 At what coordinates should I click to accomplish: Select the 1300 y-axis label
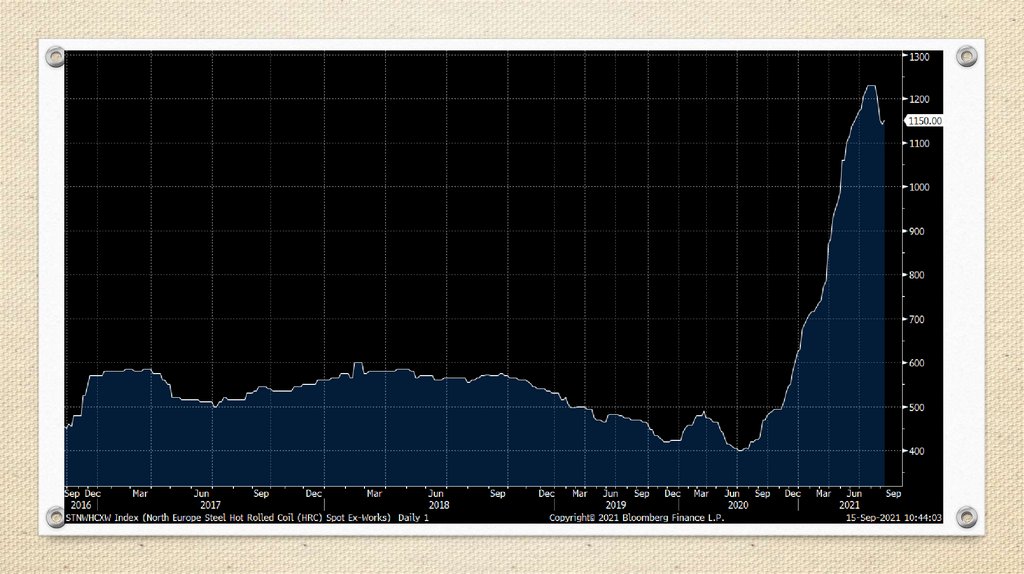(x=919, y=57)
